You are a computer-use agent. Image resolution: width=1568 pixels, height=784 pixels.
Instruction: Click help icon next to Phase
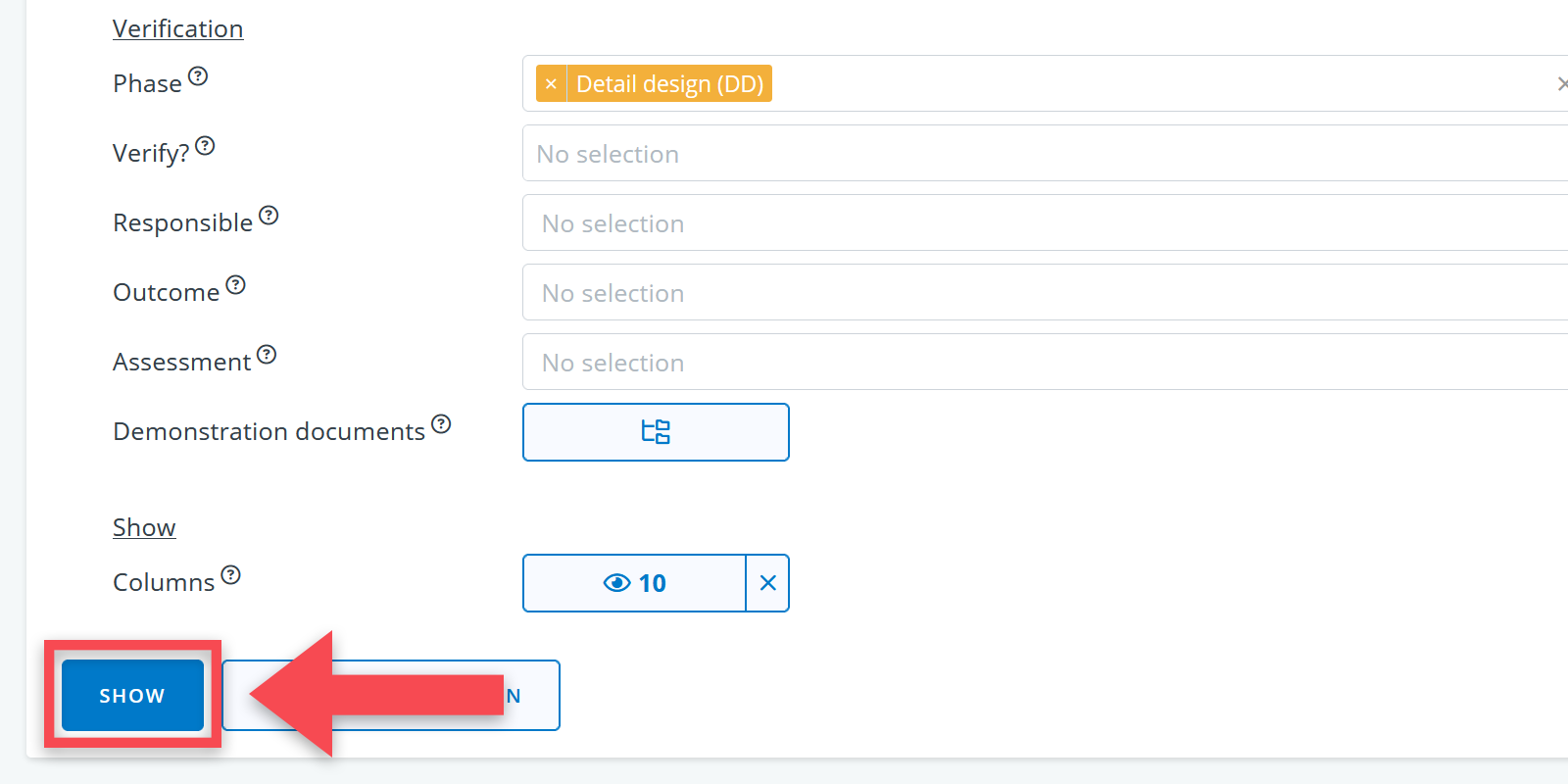[x=198, y=76]
